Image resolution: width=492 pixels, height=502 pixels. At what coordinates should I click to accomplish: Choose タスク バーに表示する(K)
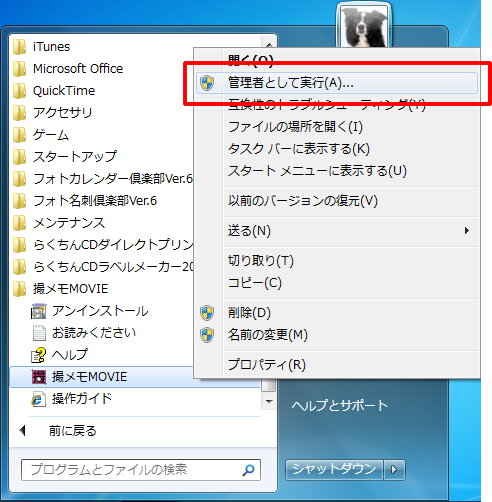[299, 149]
